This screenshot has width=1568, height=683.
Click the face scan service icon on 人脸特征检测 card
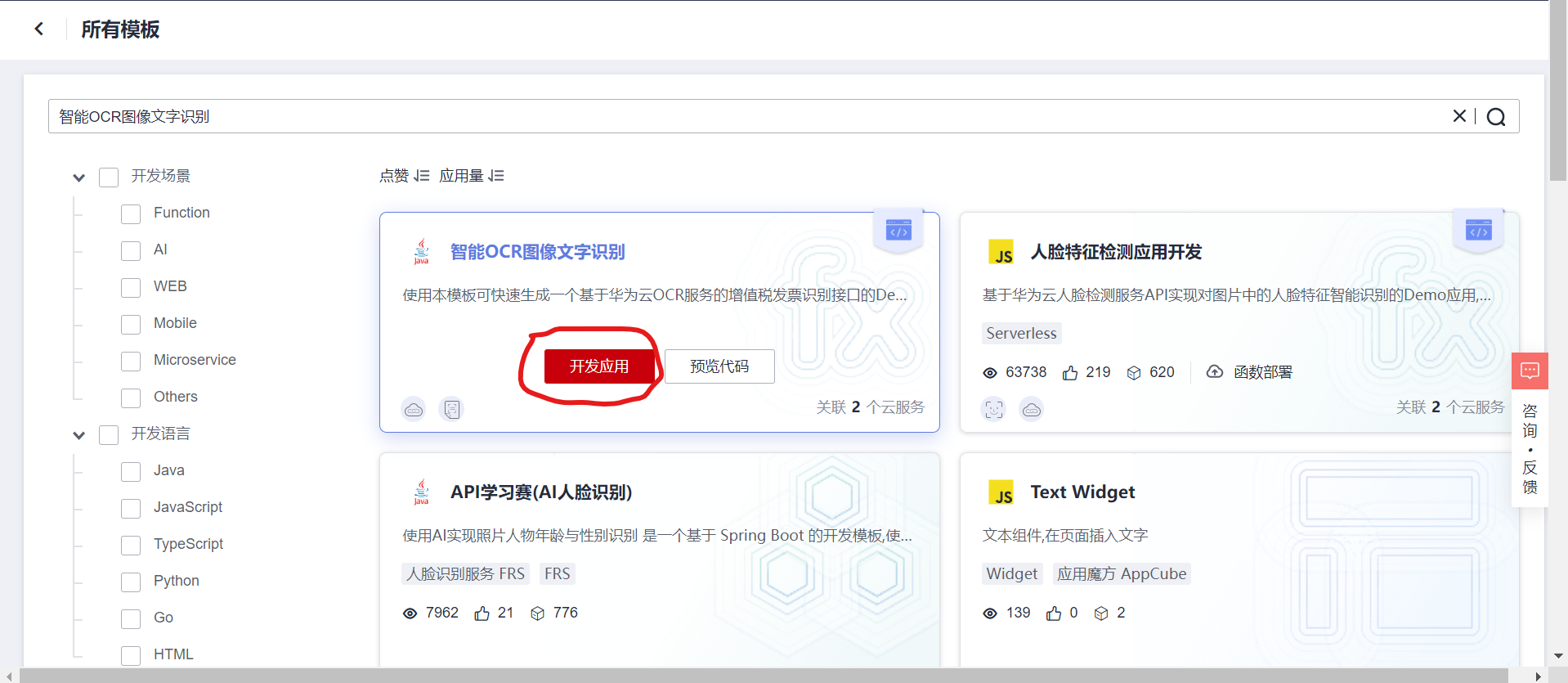(994, 409)
